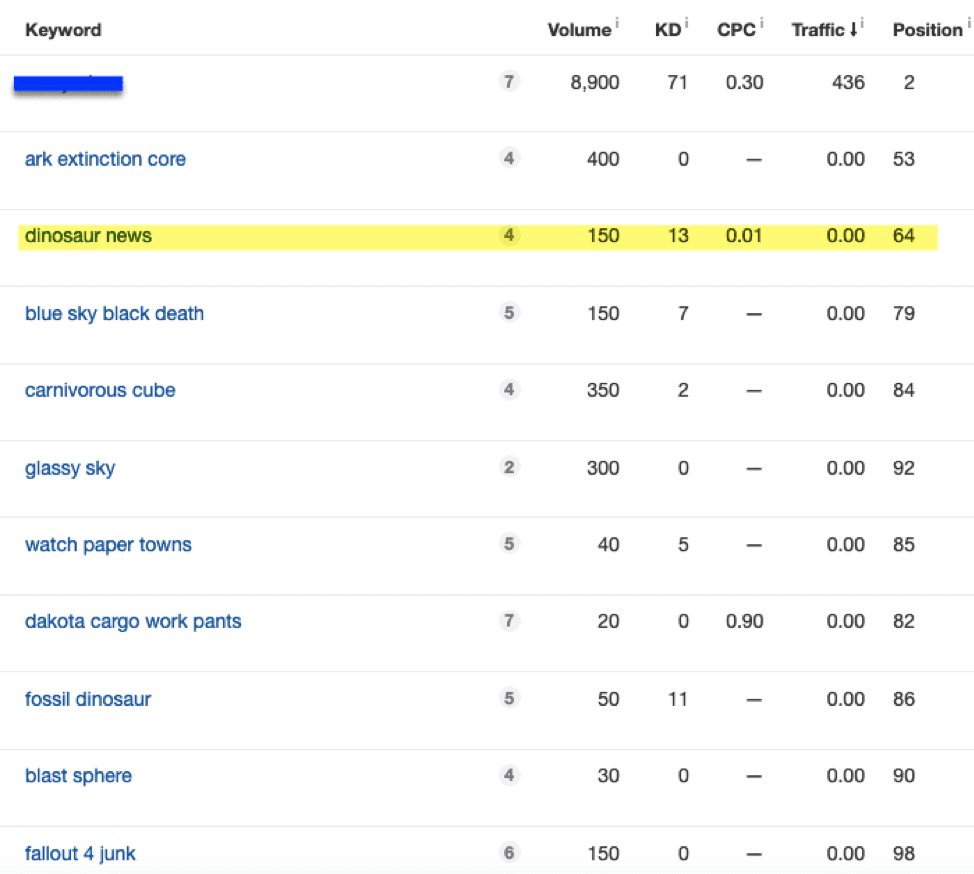974x874 pixels.
Task: Open the blast sphere keyword
Action: click(77, 776)
